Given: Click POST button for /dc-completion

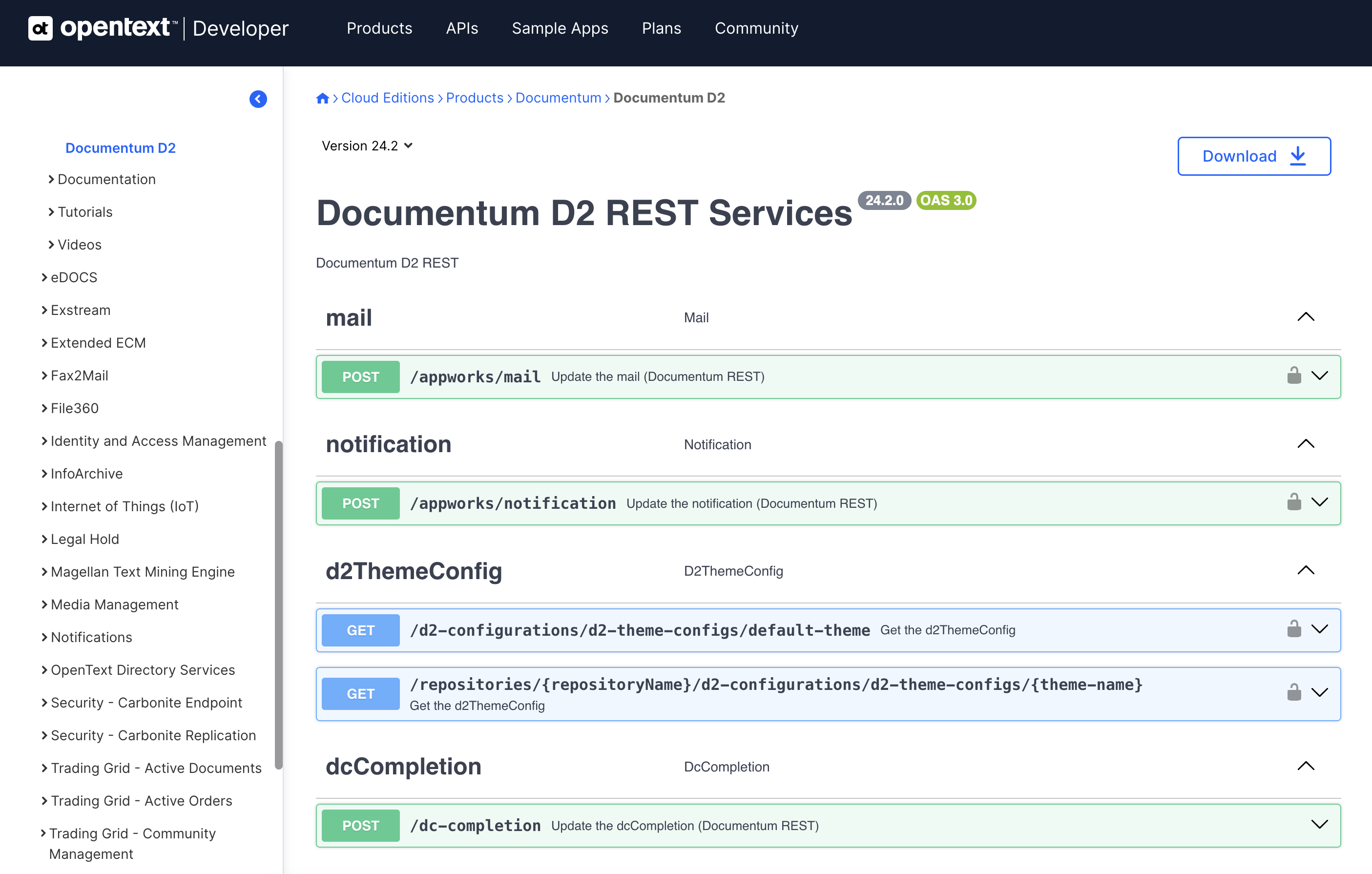Looking at the screenshot, I should [x=361, y=826].
